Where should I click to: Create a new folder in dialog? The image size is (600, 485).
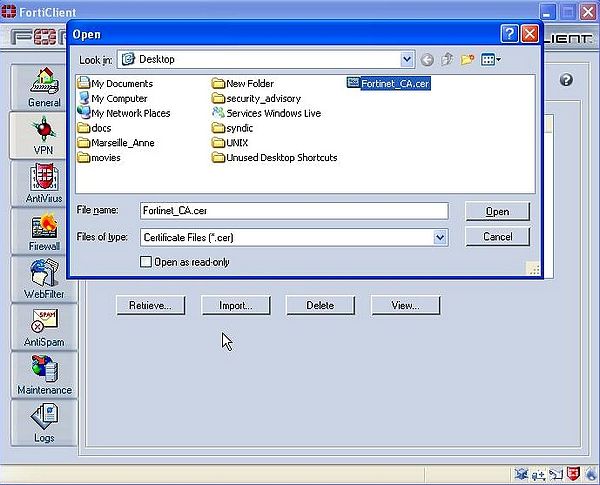coord(467,60)
